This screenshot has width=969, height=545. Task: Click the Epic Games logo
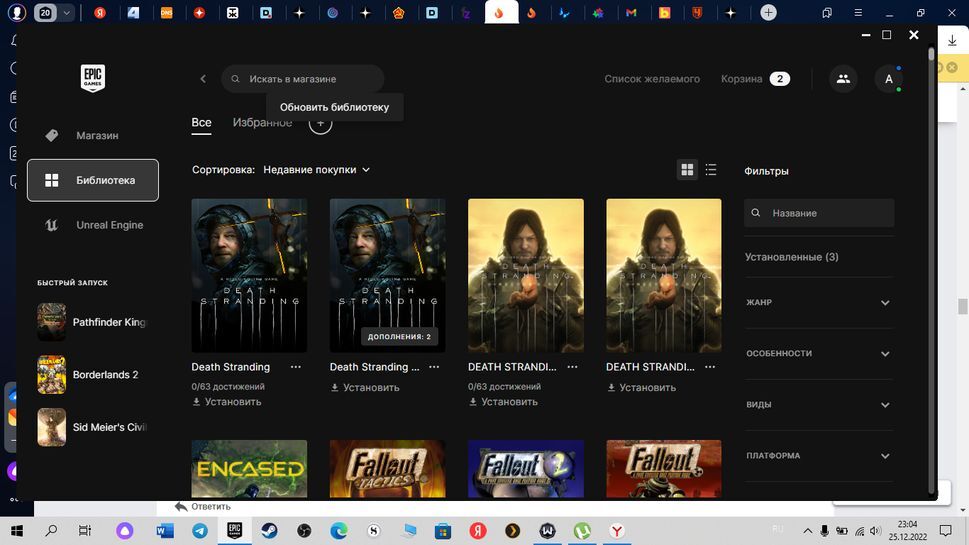(x=92, y=78)
